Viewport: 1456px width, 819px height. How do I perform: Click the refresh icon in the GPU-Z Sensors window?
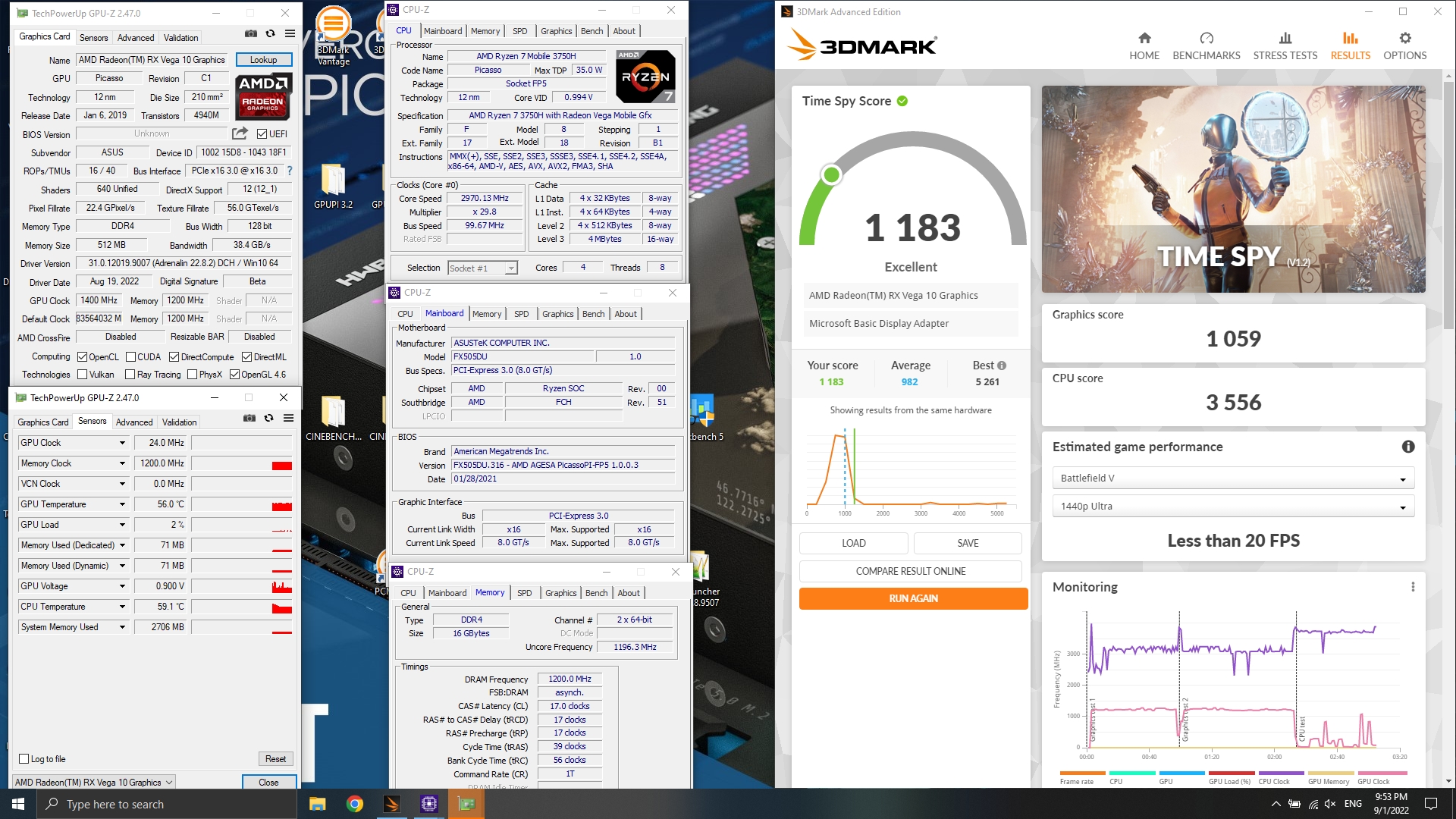point(268,418)
